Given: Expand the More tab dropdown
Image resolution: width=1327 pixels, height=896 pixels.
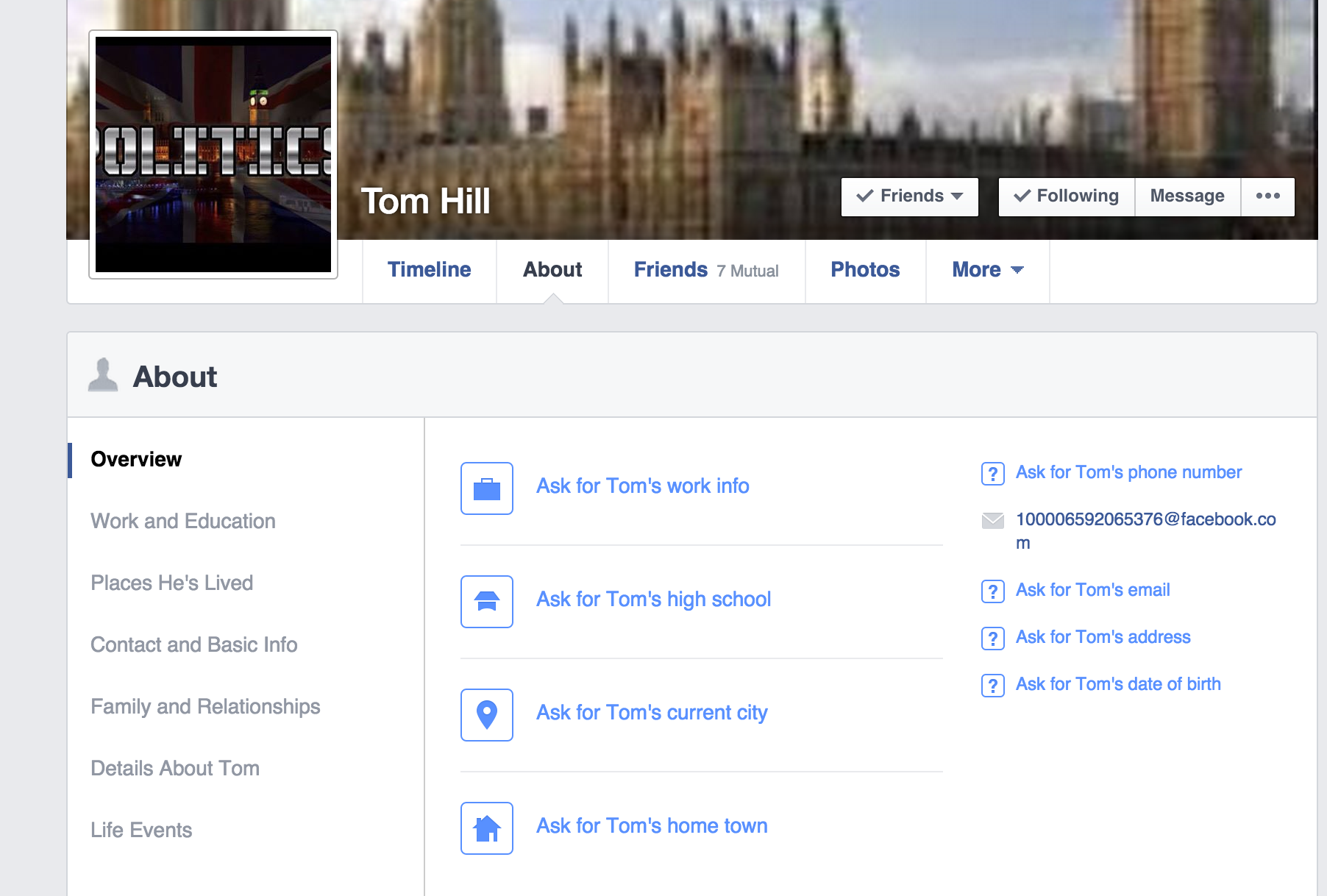Looking at the screenshot, I should click(987, 270).
